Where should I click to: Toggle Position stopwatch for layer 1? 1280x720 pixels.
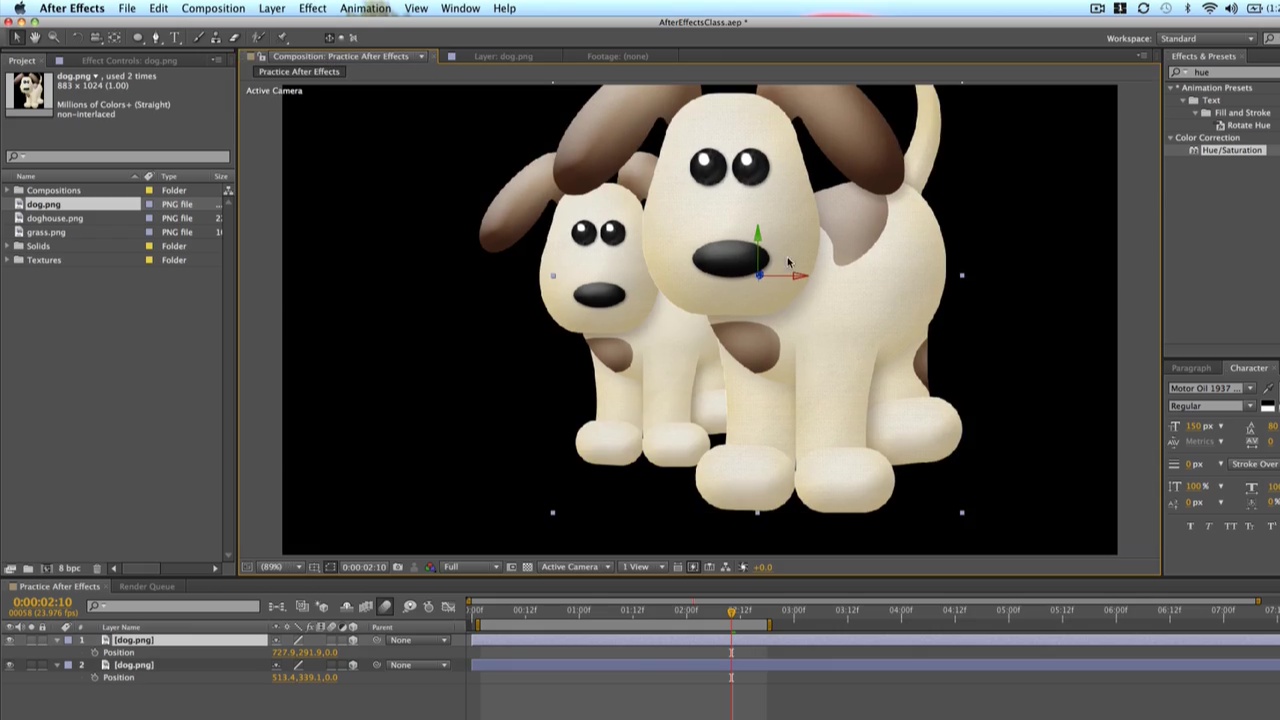(95, 653)
